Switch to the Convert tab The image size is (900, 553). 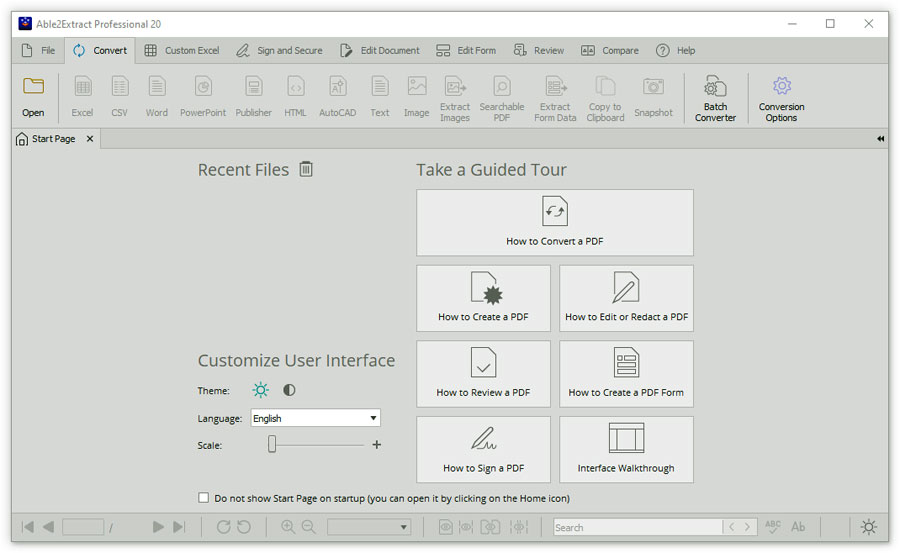coord(100,51)
